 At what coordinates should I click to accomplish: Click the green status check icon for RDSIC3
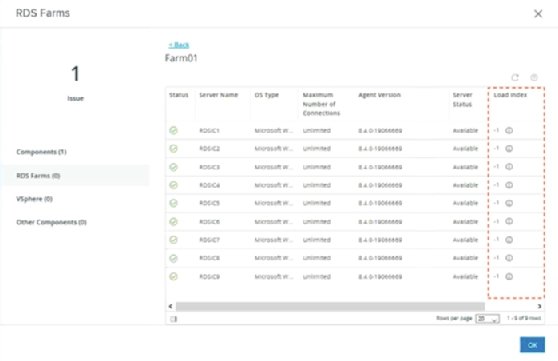(x=173, y=167)
